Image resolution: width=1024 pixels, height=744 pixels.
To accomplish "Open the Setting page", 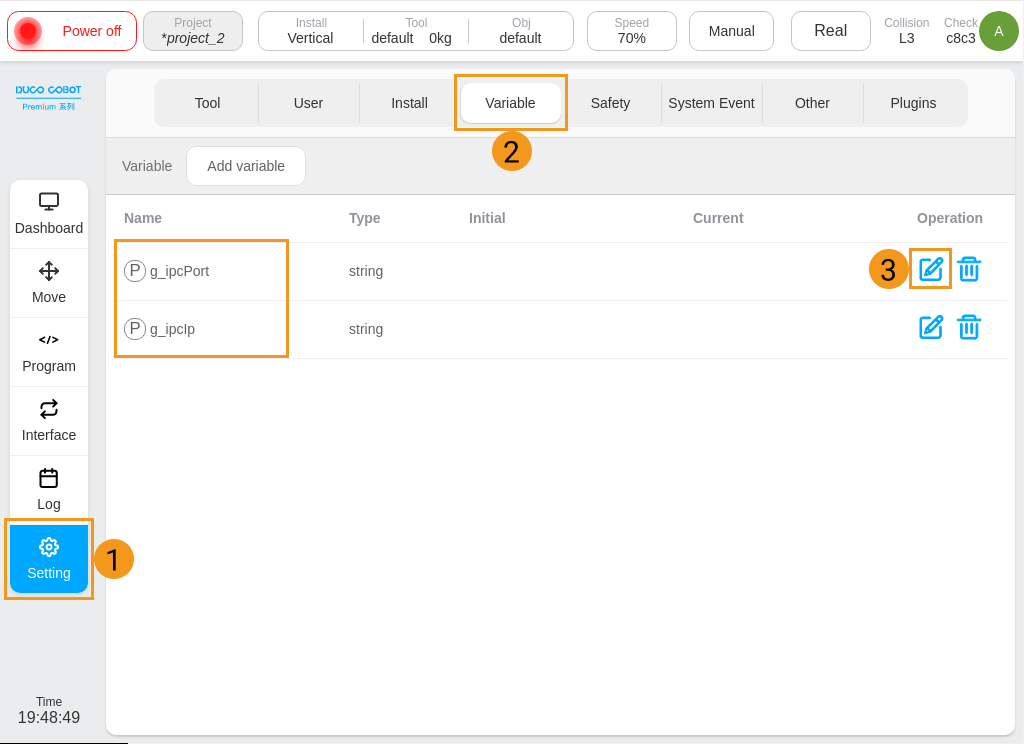I will point(48,558).
